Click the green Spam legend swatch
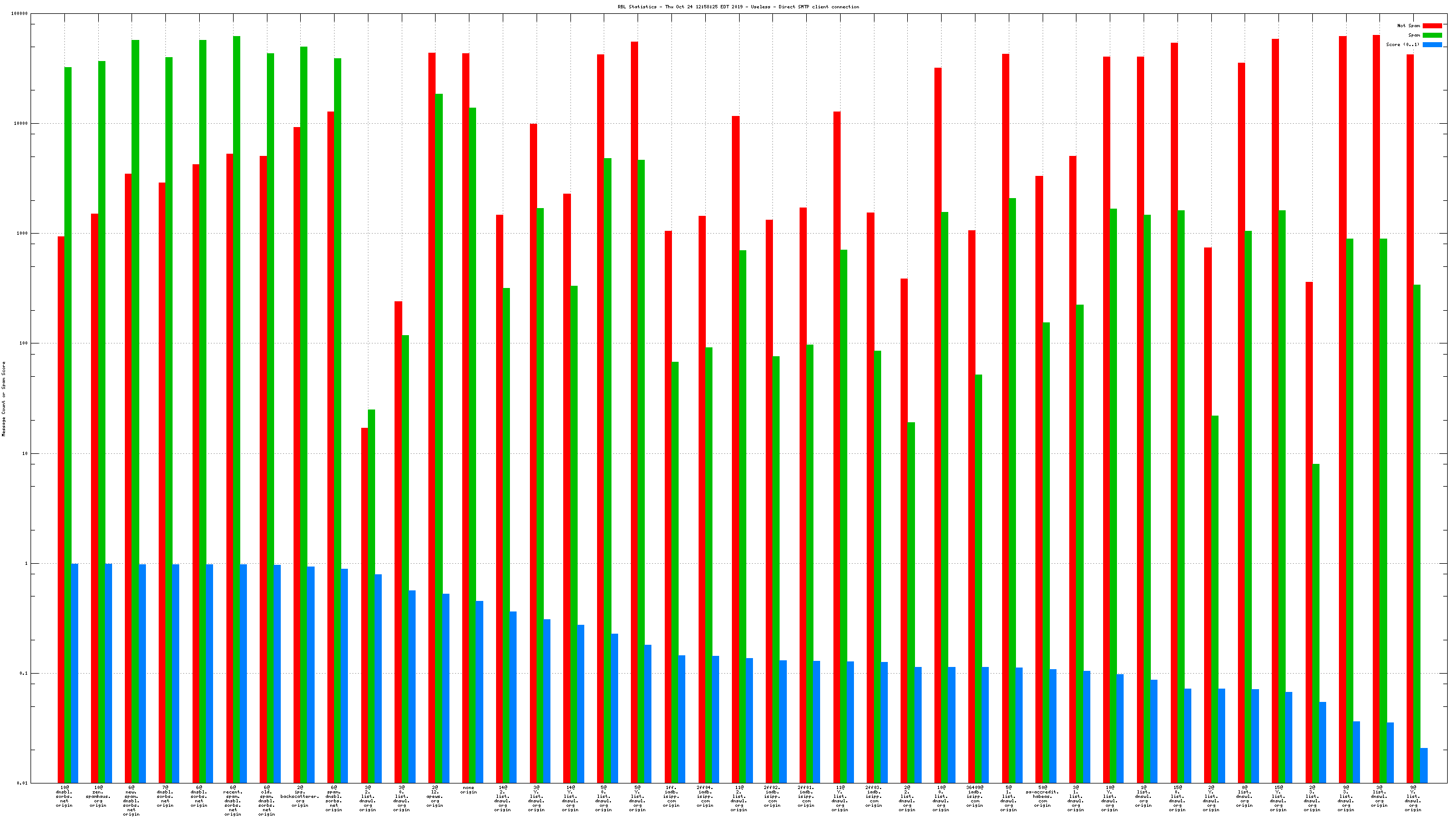The height and width of the screenshot is (819, 1456). click(x=1432, y=35)
